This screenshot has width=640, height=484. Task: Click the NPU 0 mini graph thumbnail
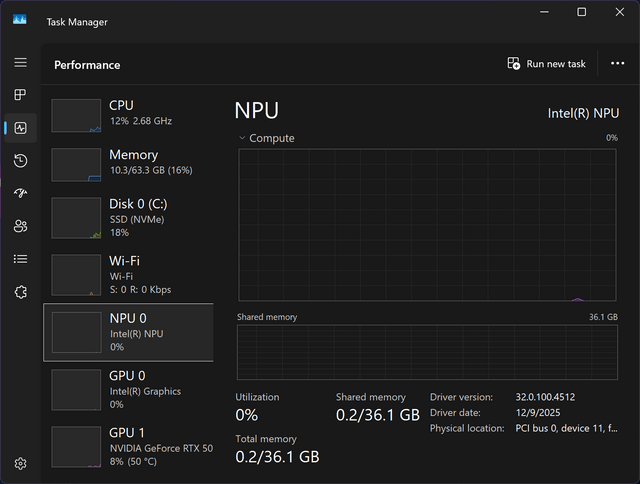tap(77, 332)
